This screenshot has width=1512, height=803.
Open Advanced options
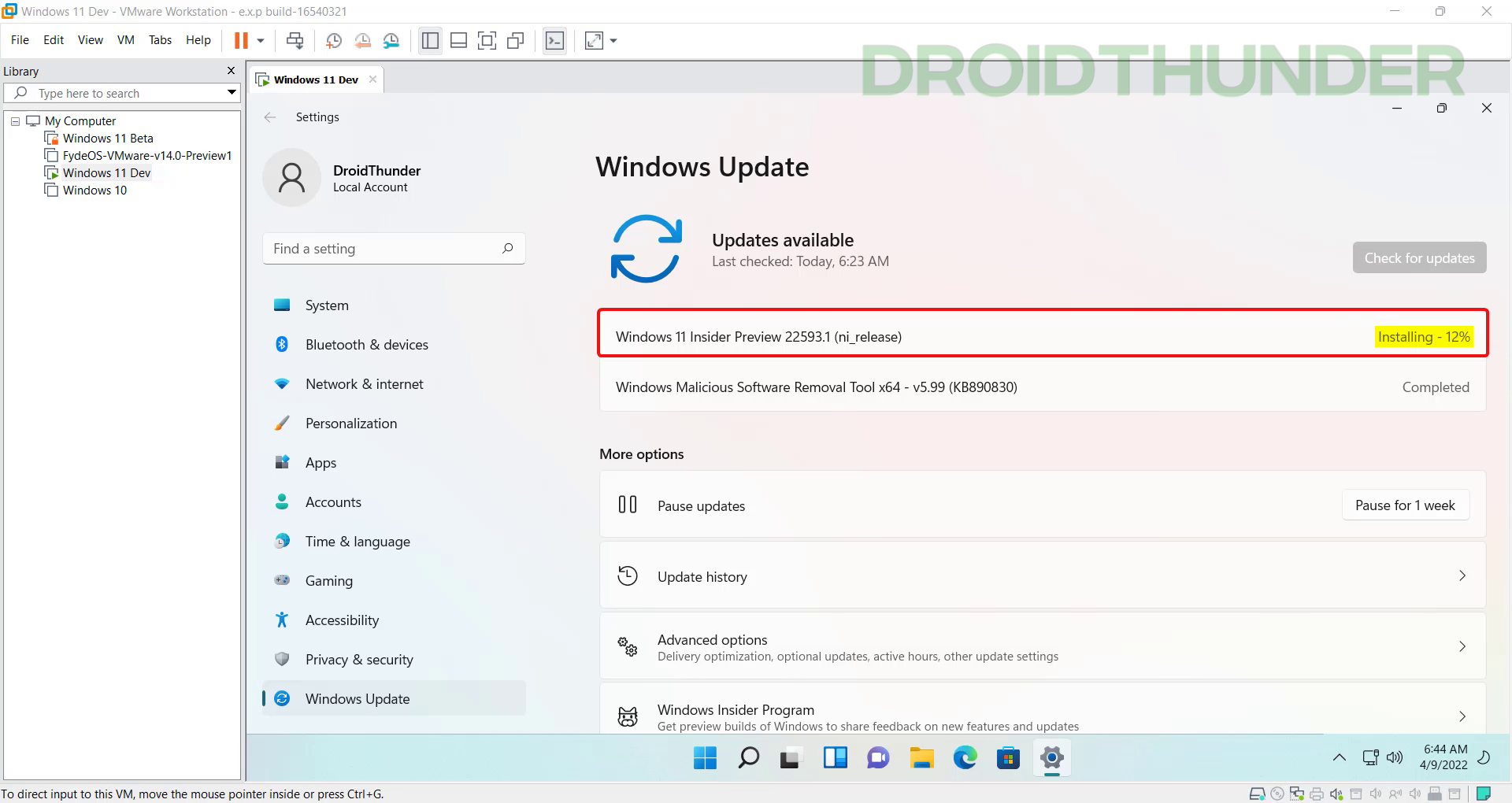point(1043,647)
